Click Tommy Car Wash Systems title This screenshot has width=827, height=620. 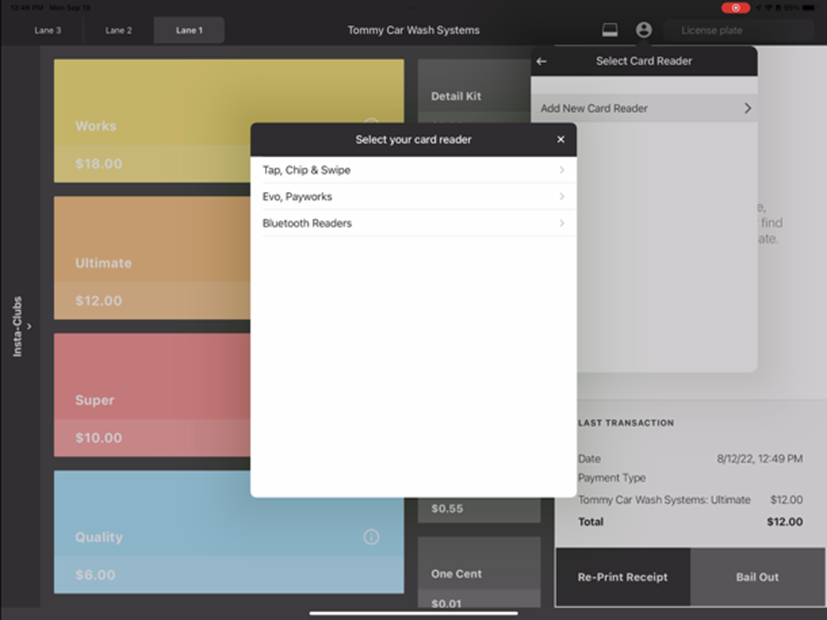pyautogui.click(x=414, y=30)
